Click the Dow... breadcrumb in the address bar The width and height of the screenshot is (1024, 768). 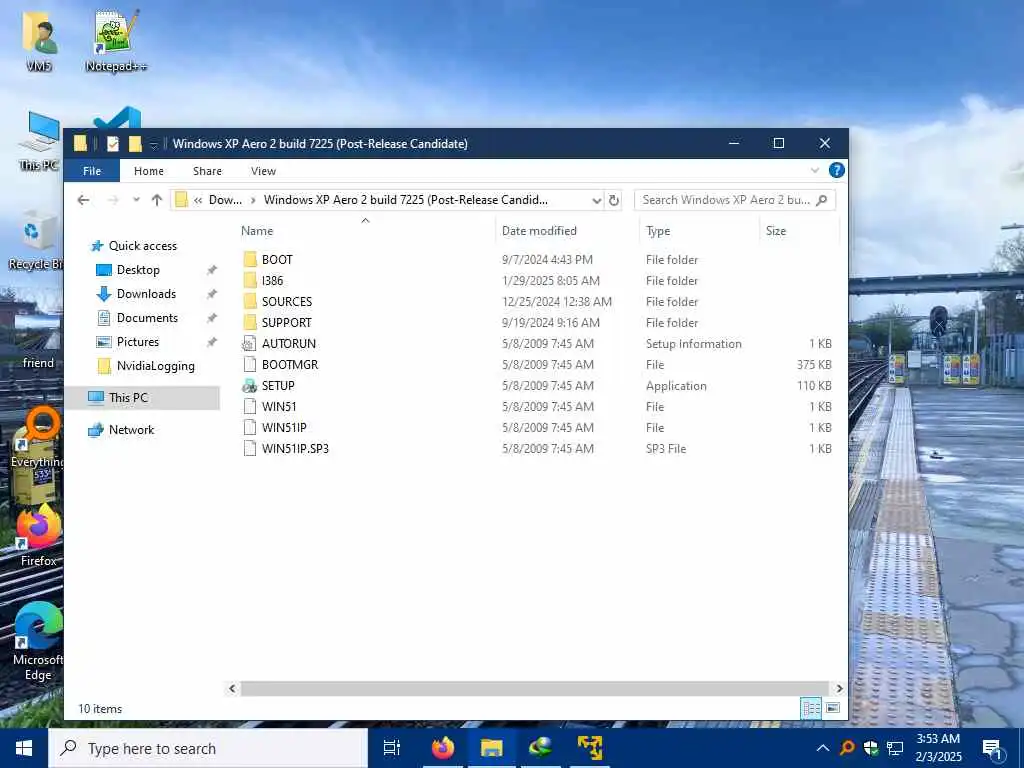[225, 200]
